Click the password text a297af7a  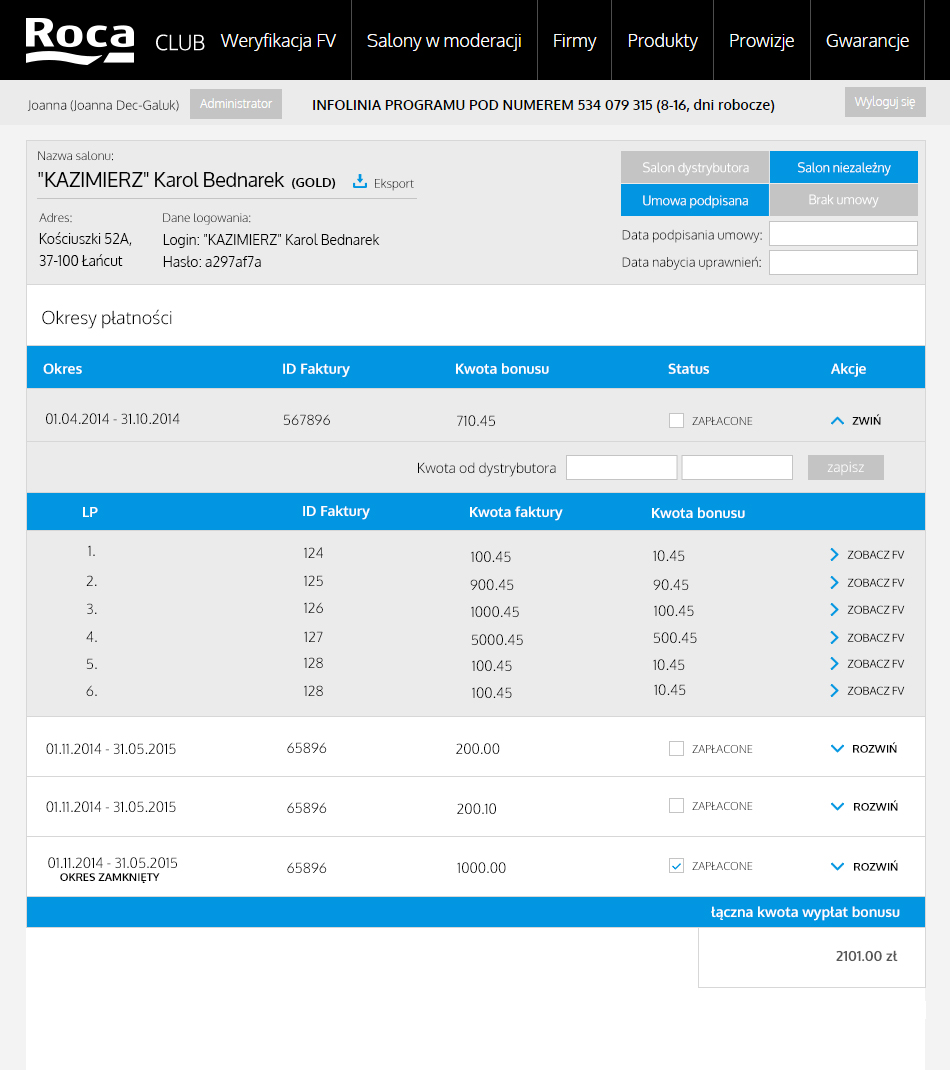pyautogui.click(x=233, y=262)
